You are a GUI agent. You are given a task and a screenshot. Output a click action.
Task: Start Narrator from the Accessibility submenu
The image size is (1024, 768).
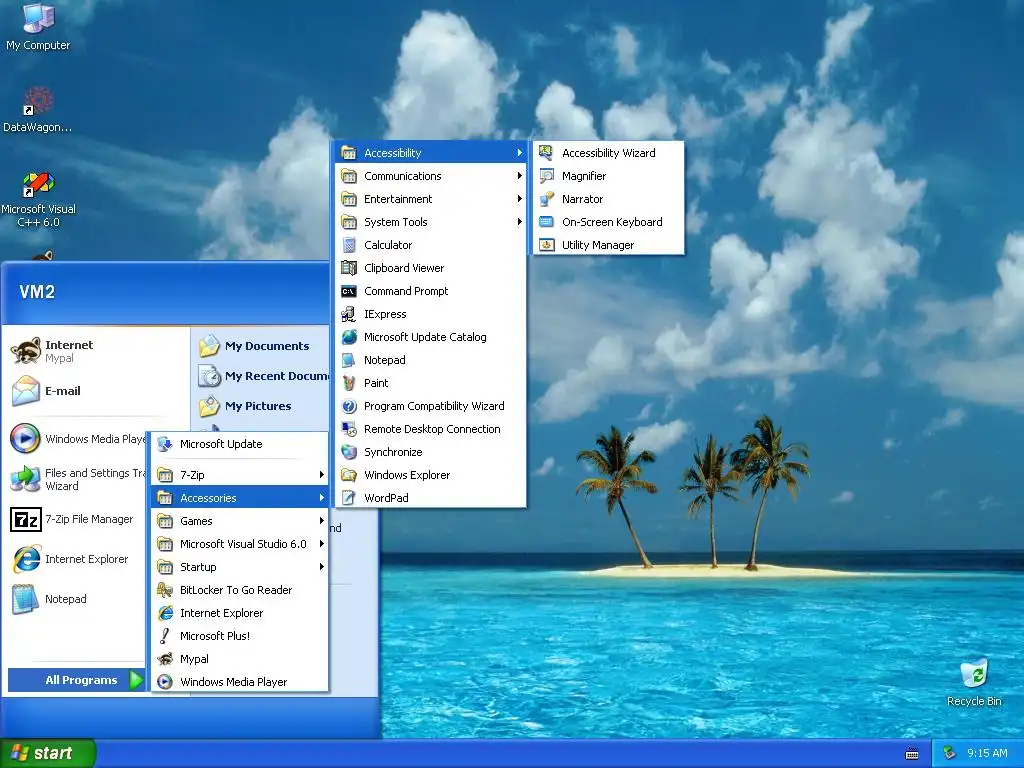point(609,199)
